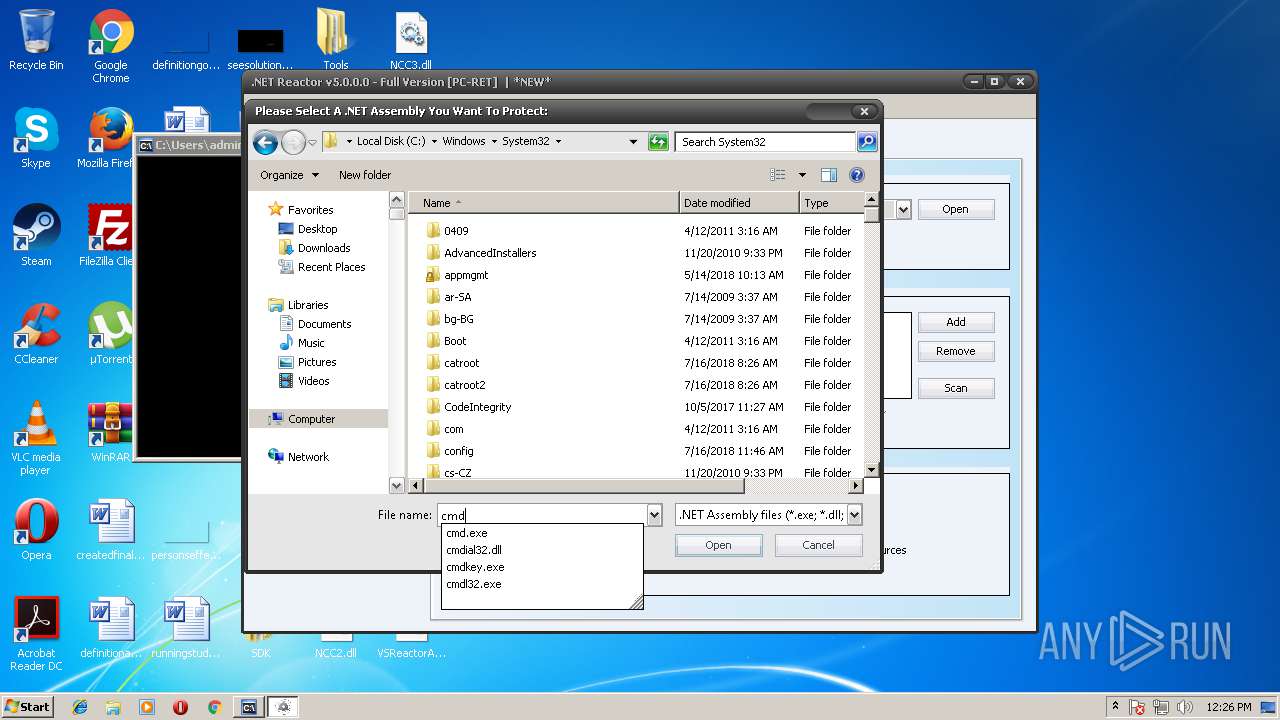1280x720 pixels.
Task: Expand Windows breadcrumb arrow
Action: click(x=493, y=142)
